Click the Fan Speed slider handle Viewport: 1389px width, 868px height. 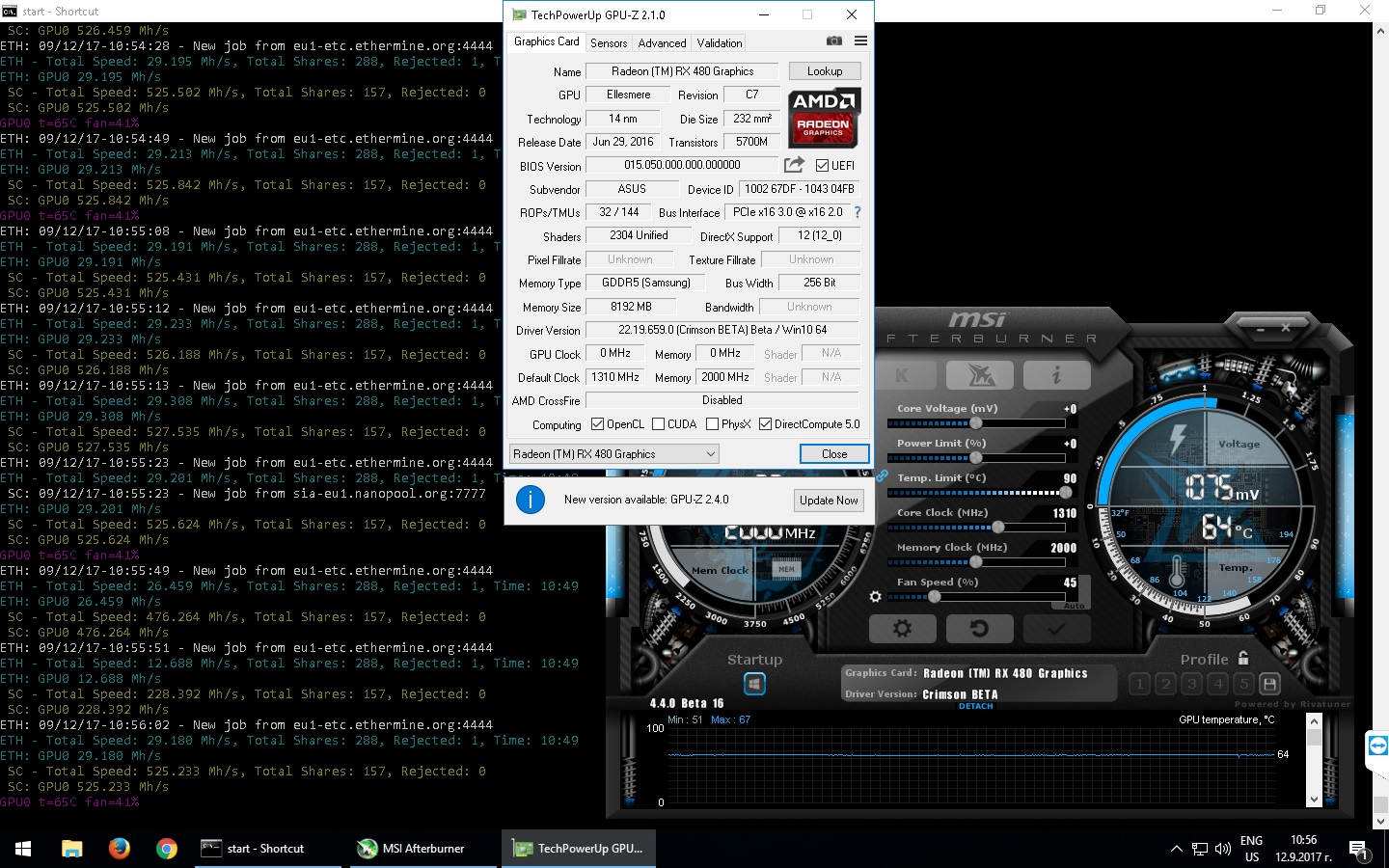click(934, 596)
